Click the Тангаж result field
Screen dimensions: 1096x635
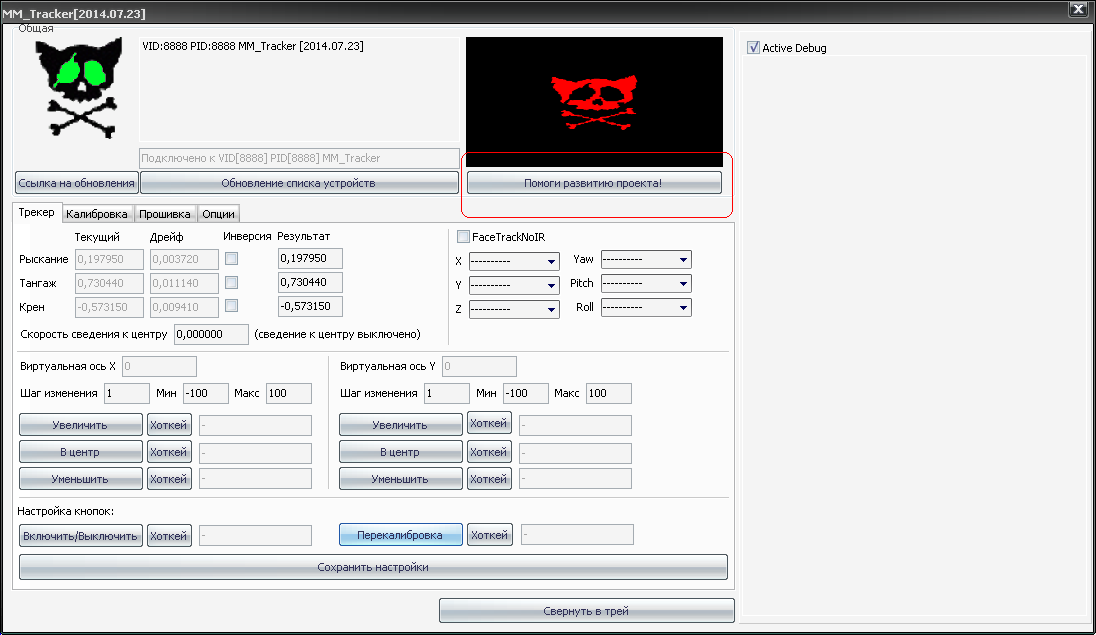tap(310, 282)
